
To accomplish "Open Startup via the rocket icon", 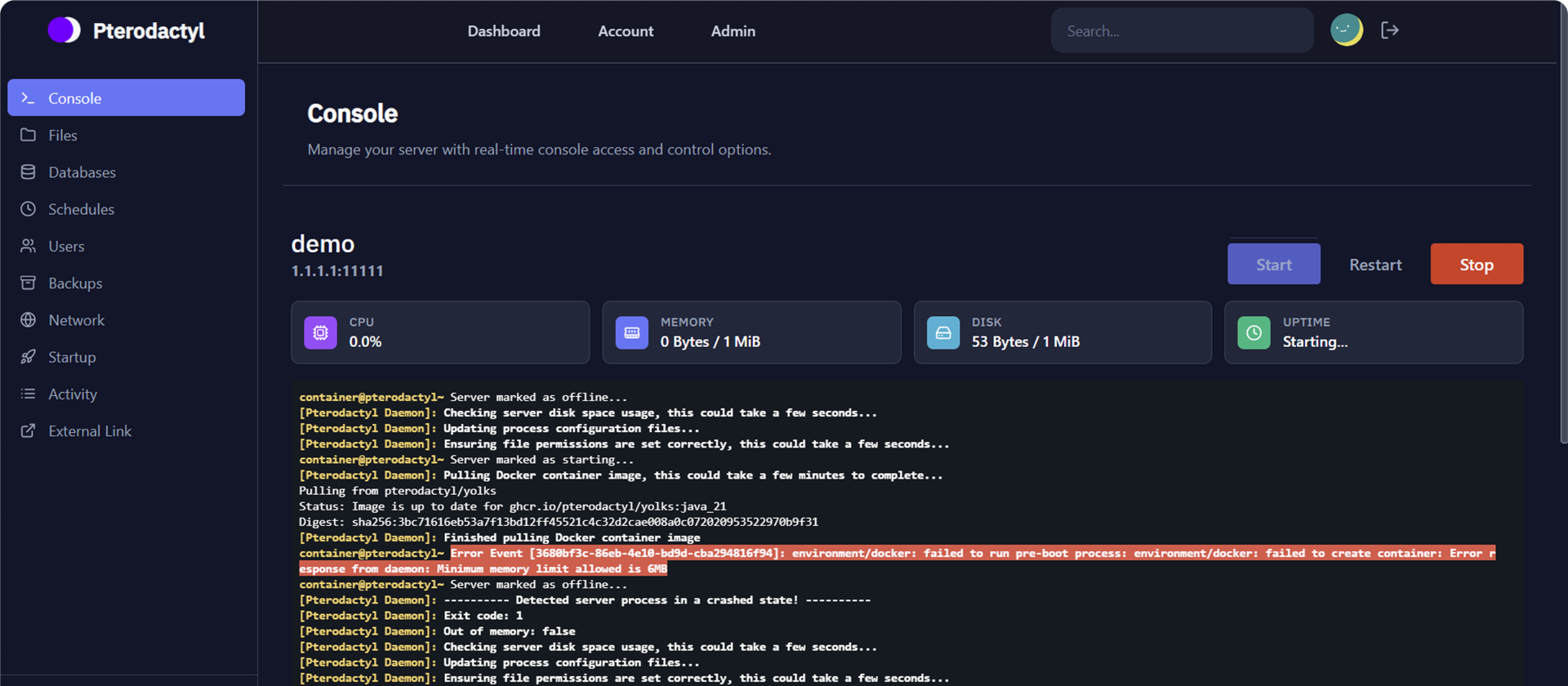I will click(29, 357).
